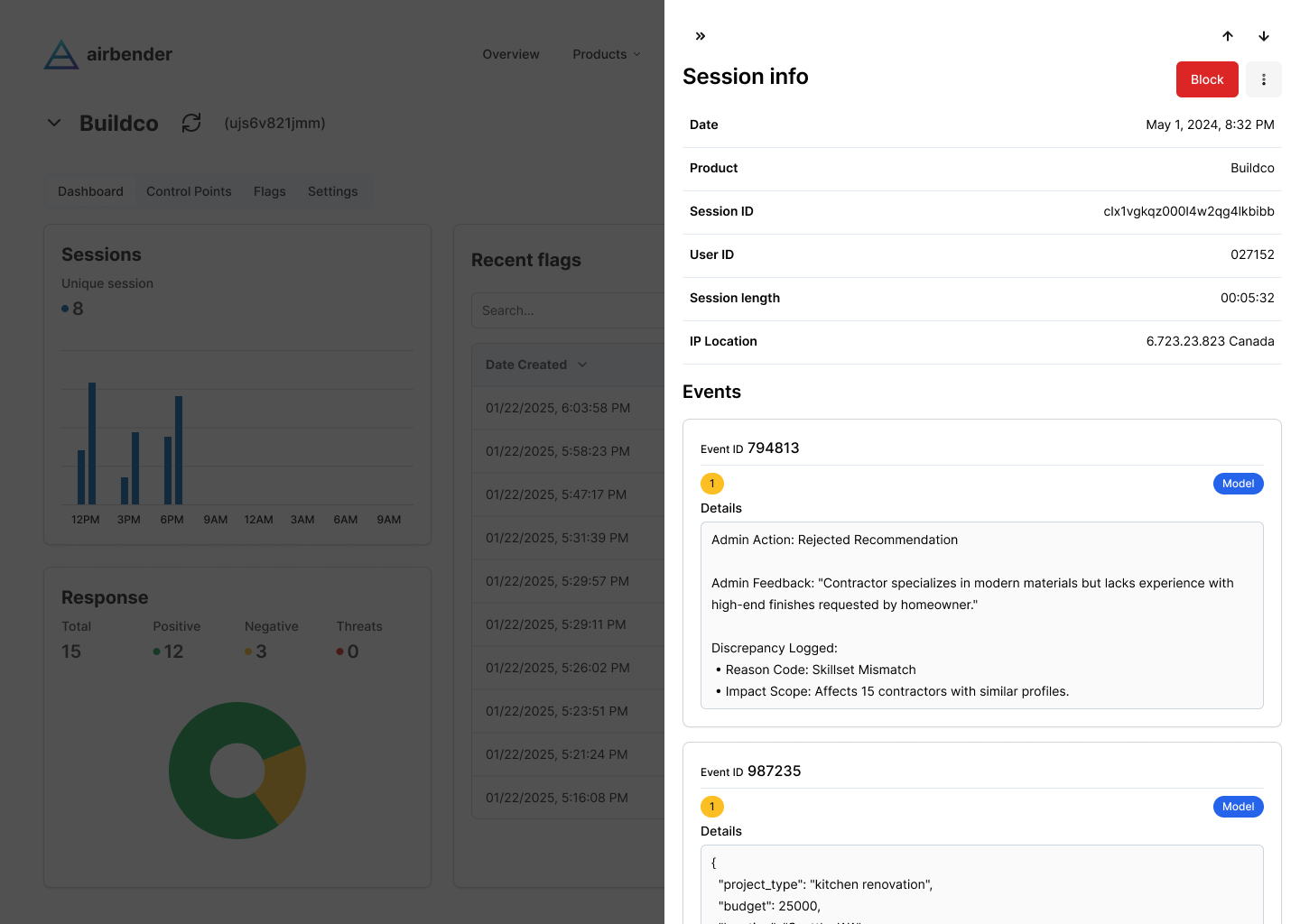This screenshot has height=924, width=1300.
Task: Select flag row 01/22/2025, 5:29:57 PM
Action: [568, 581]
